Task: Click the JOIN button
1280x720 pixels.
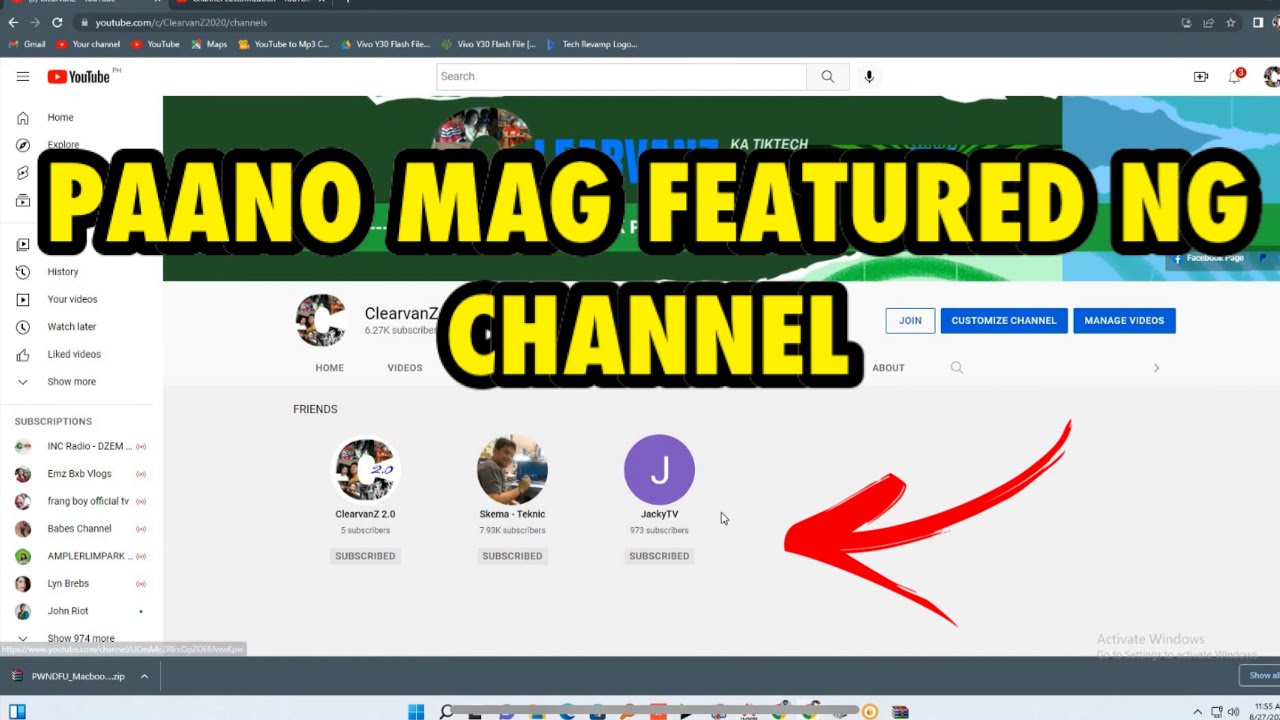Action: pyautogui.click(x=910, y=320)
